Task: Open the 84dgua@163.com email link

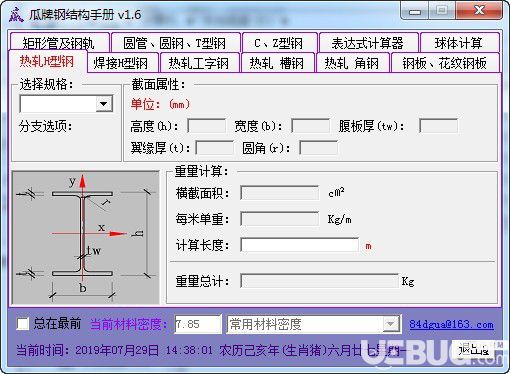Action: [x=451, y=324]
